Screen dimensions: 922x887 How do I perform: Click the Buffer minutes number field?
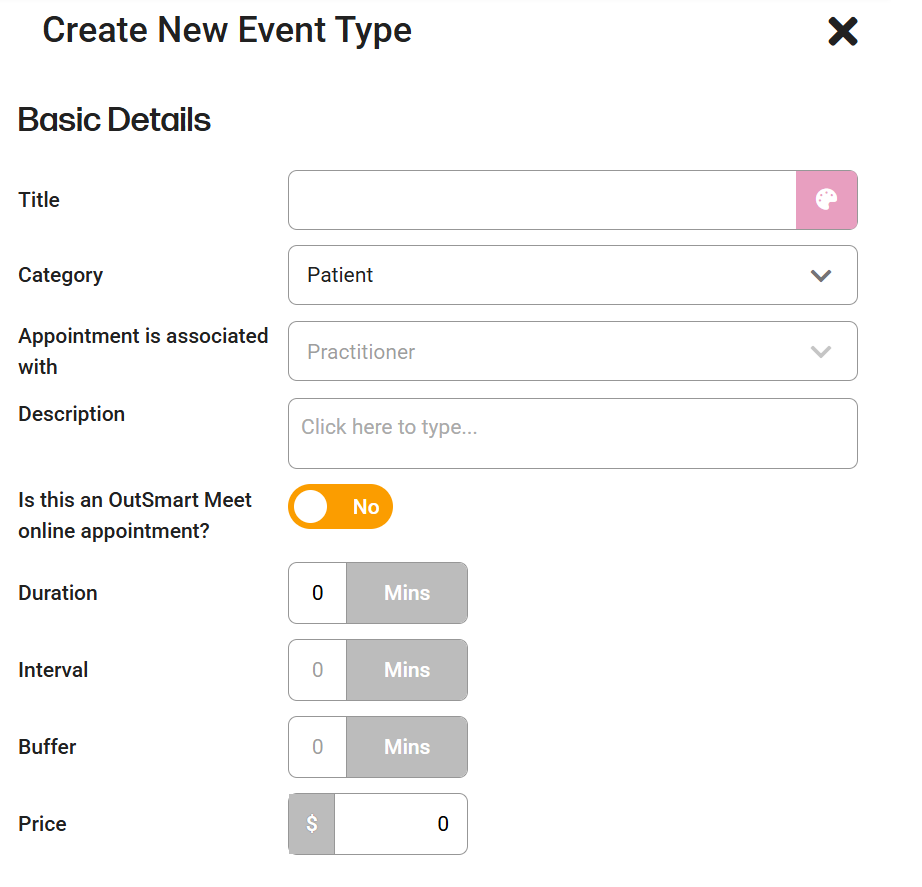pos(318,747)
